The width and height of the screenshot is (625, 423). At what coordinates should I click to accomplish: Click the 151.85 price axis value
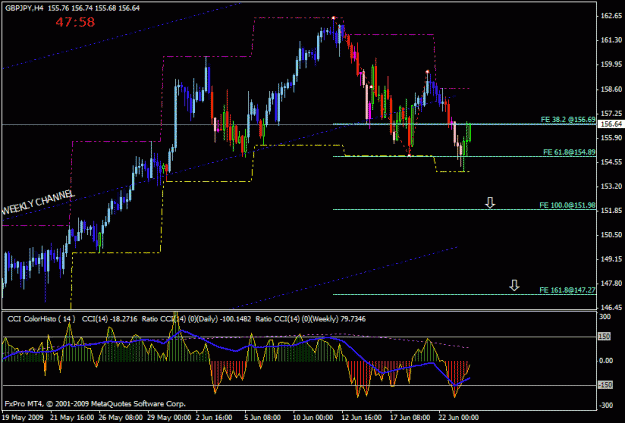(611, 211)
